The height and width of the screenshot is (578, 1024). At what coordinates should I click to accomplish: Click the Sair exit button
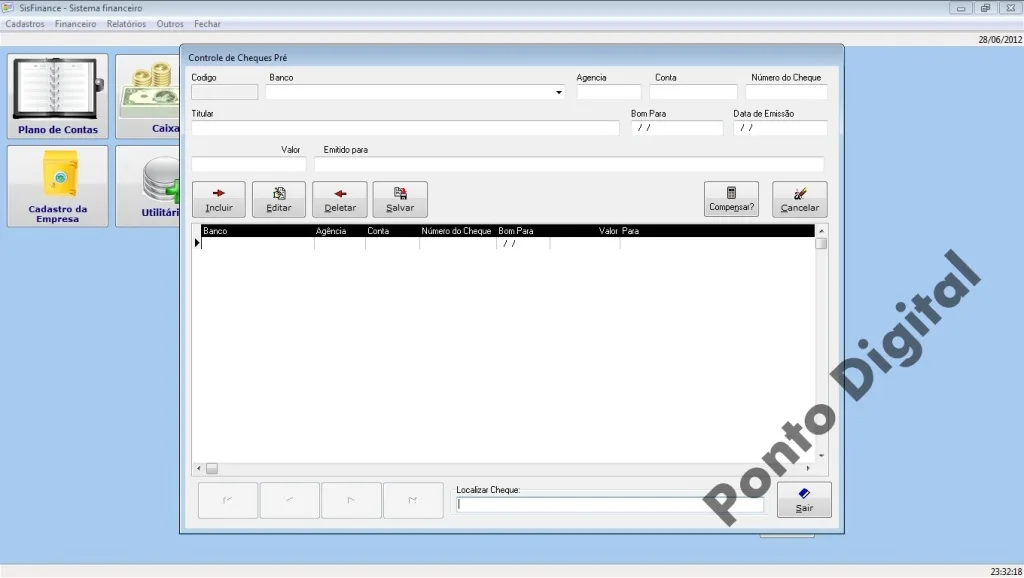click(x=804, y=500)
